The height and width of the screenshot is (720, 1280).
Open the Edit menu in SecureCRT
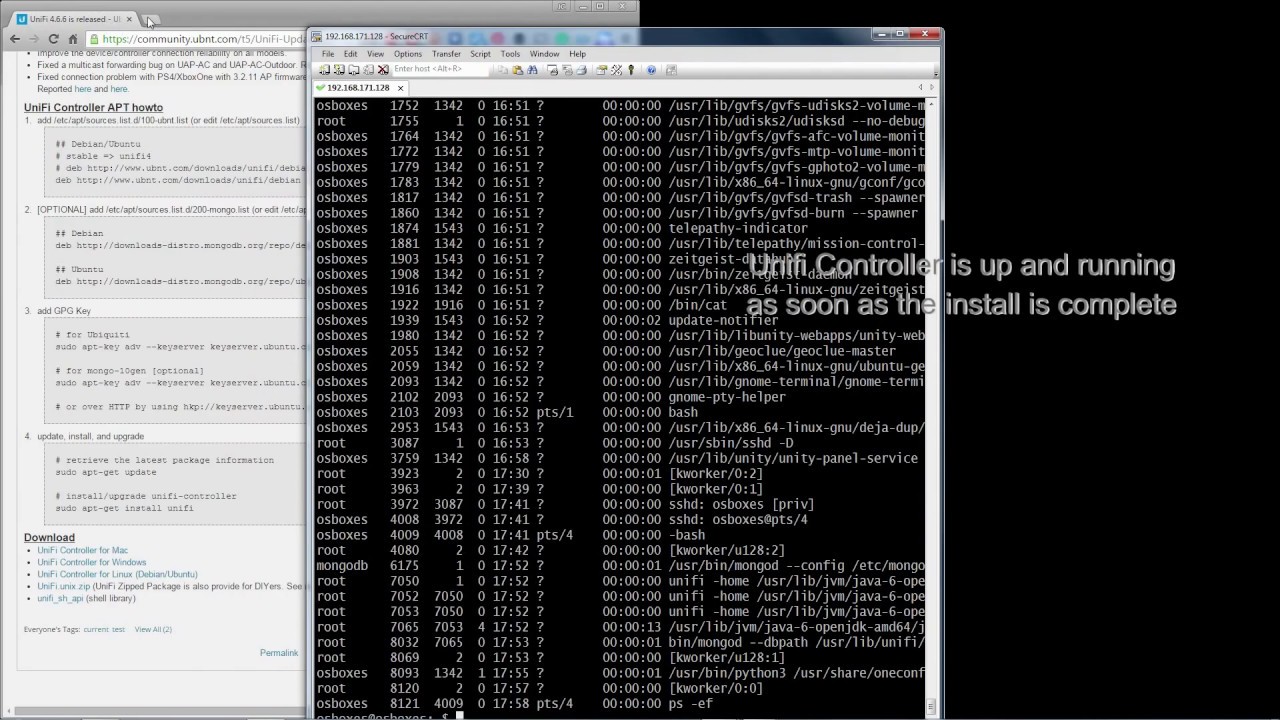coord(350,54)
